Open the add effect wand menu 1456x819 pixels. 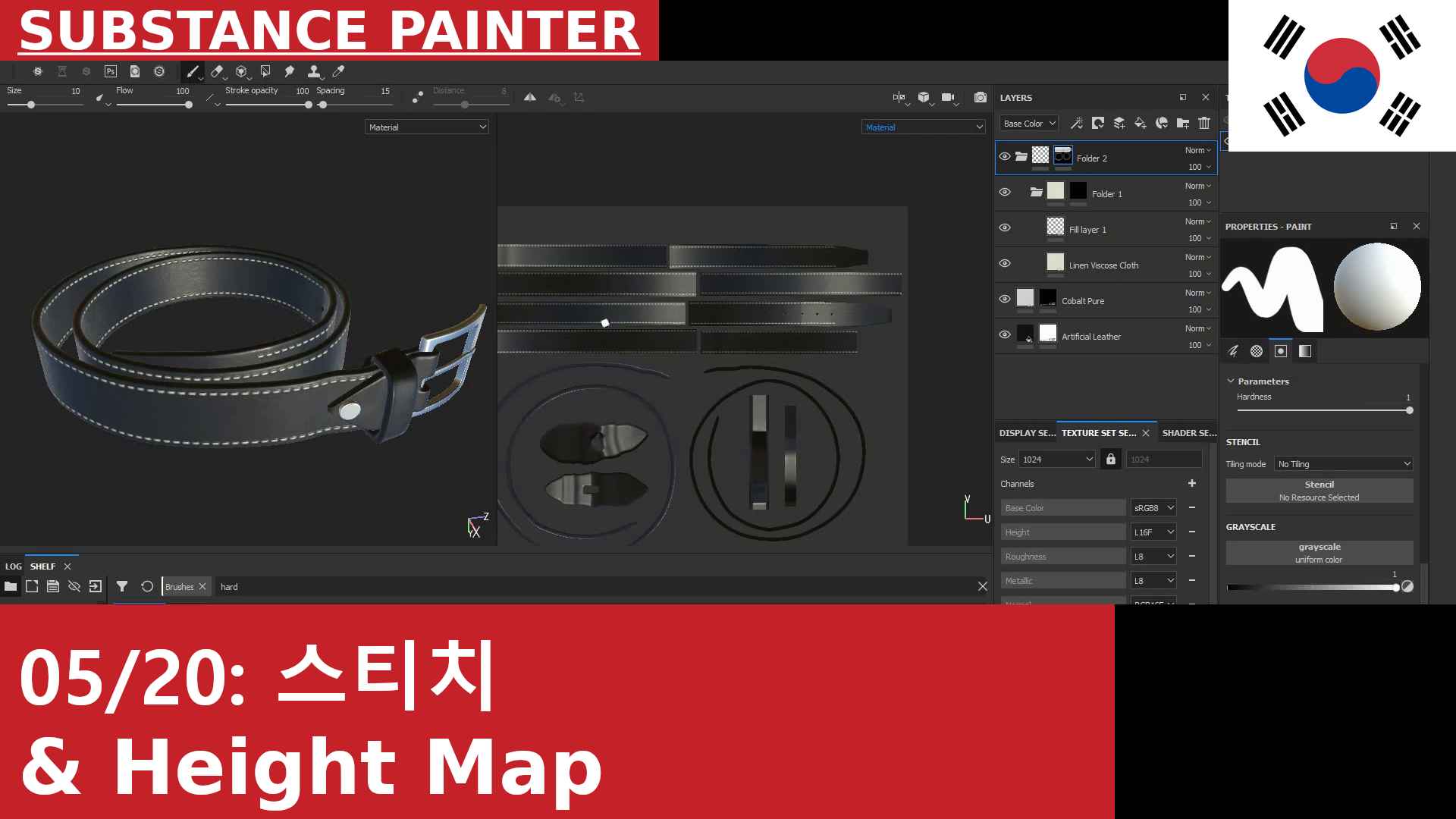click(x=1077, y=123)
